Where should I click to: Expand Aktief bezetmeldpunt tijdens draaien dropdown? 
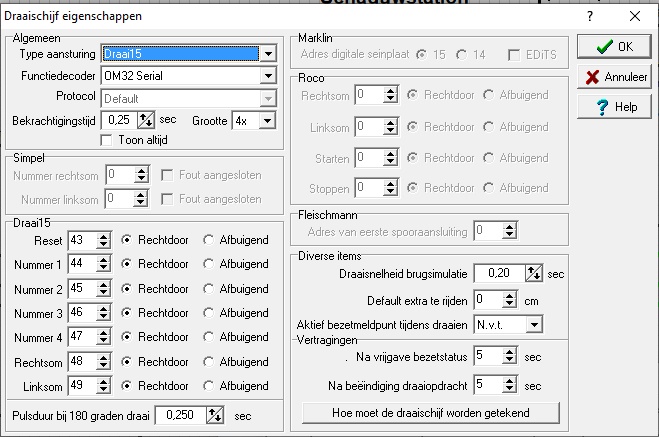point(534,324)
